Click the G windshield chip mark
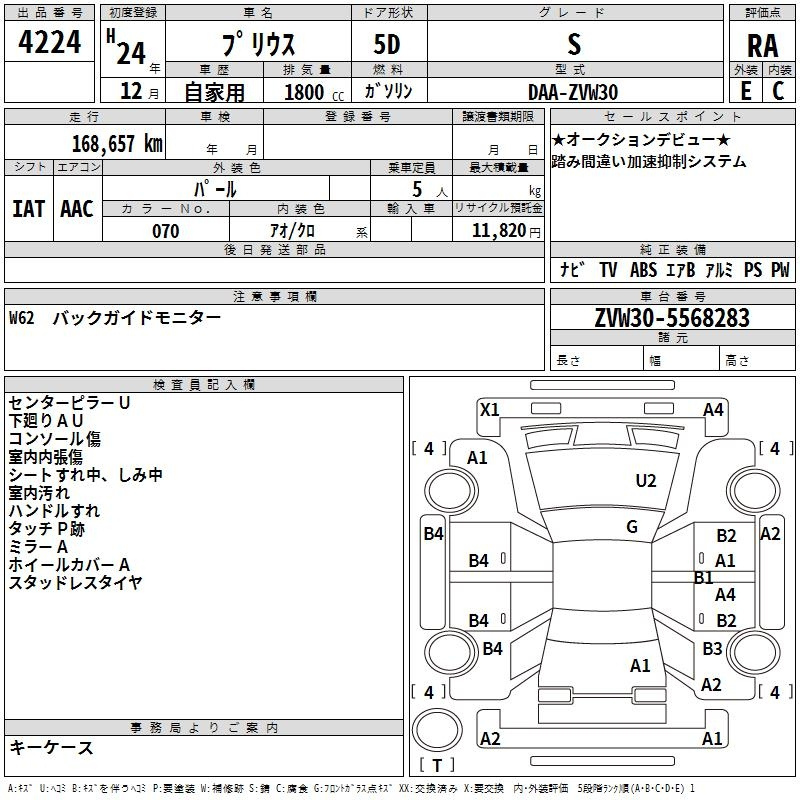The image size is (800, 800). [632, 527]
